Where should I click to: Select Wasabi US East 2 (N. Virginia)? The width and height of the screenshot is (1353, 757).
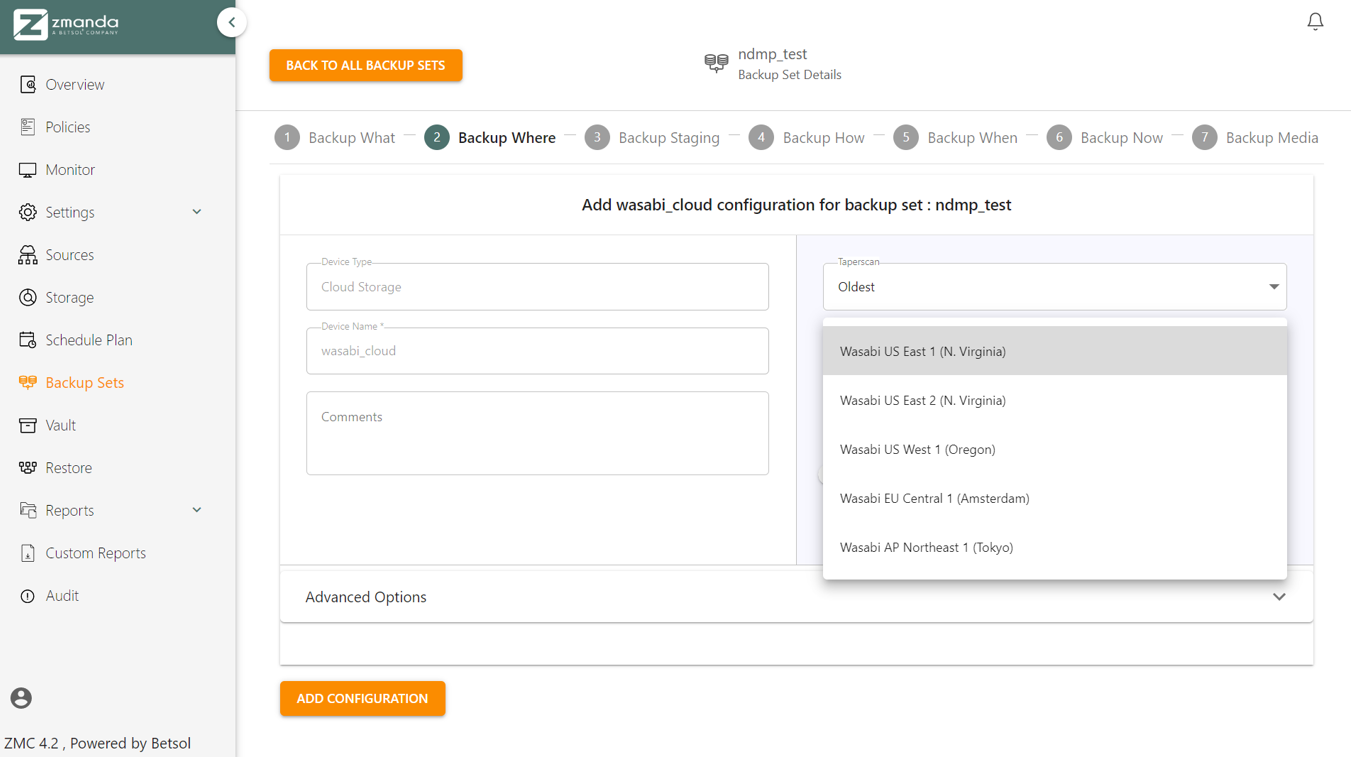point(1054,400)
